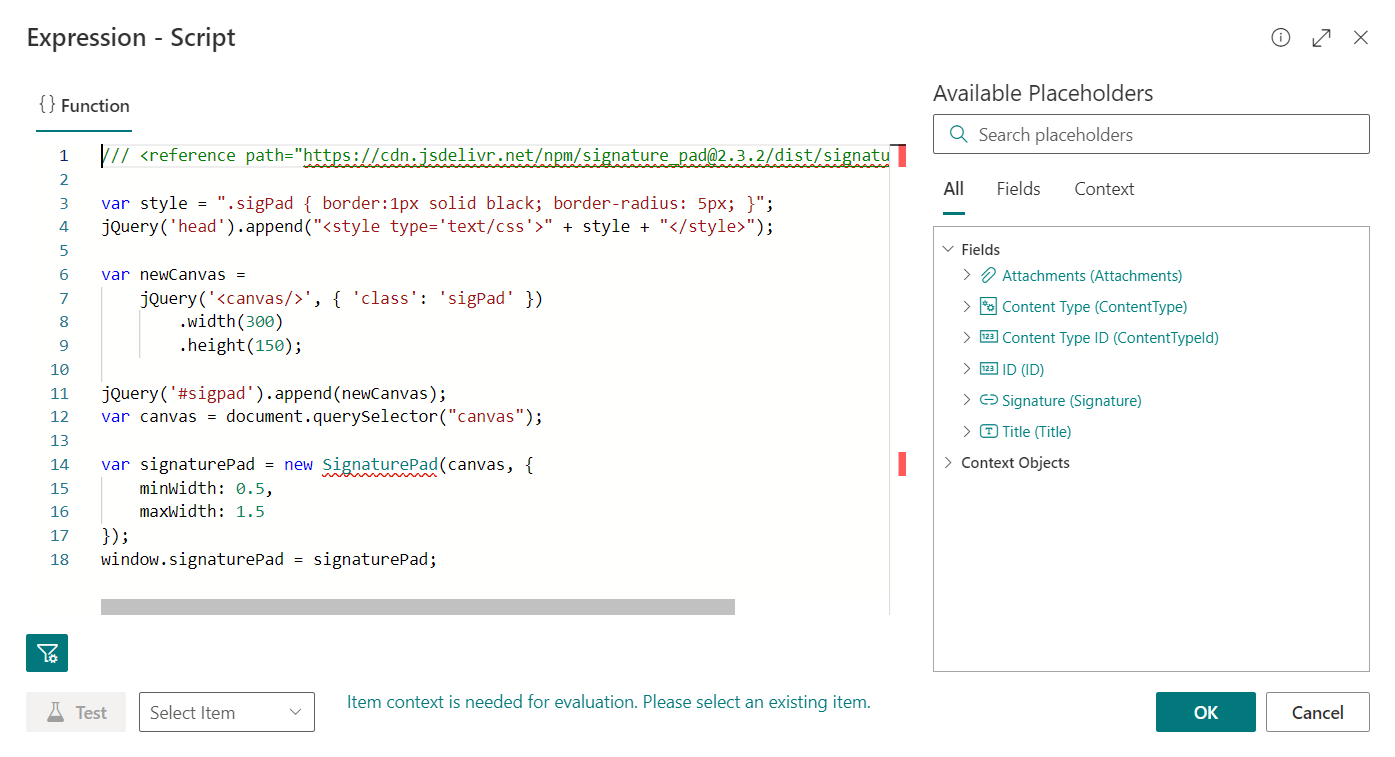This screenshot has width=1395, height=757.
Task: Expand the Context Objects group
Action: click(948, 463)
